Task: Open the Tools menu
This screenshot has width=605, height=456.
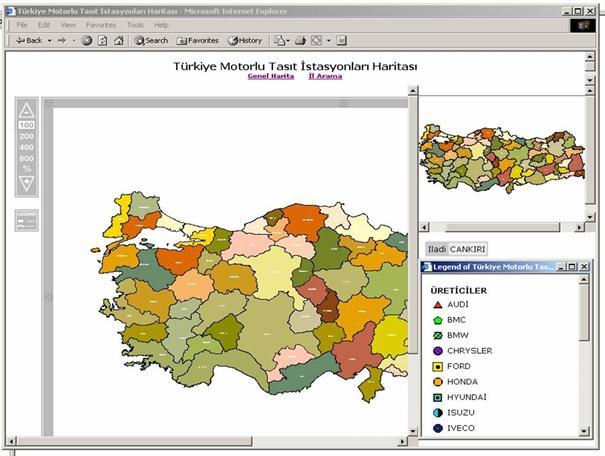Action: pos(135,24)
